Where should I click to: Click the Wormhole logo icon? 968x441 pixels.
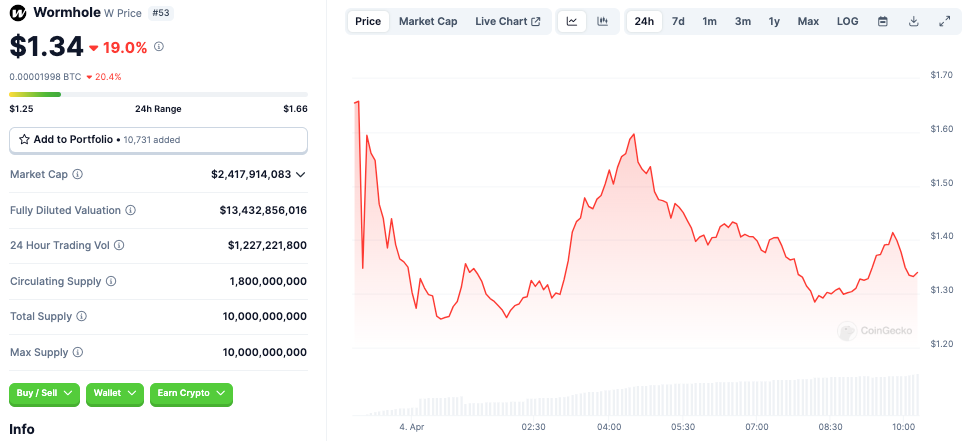pos(19,12)
